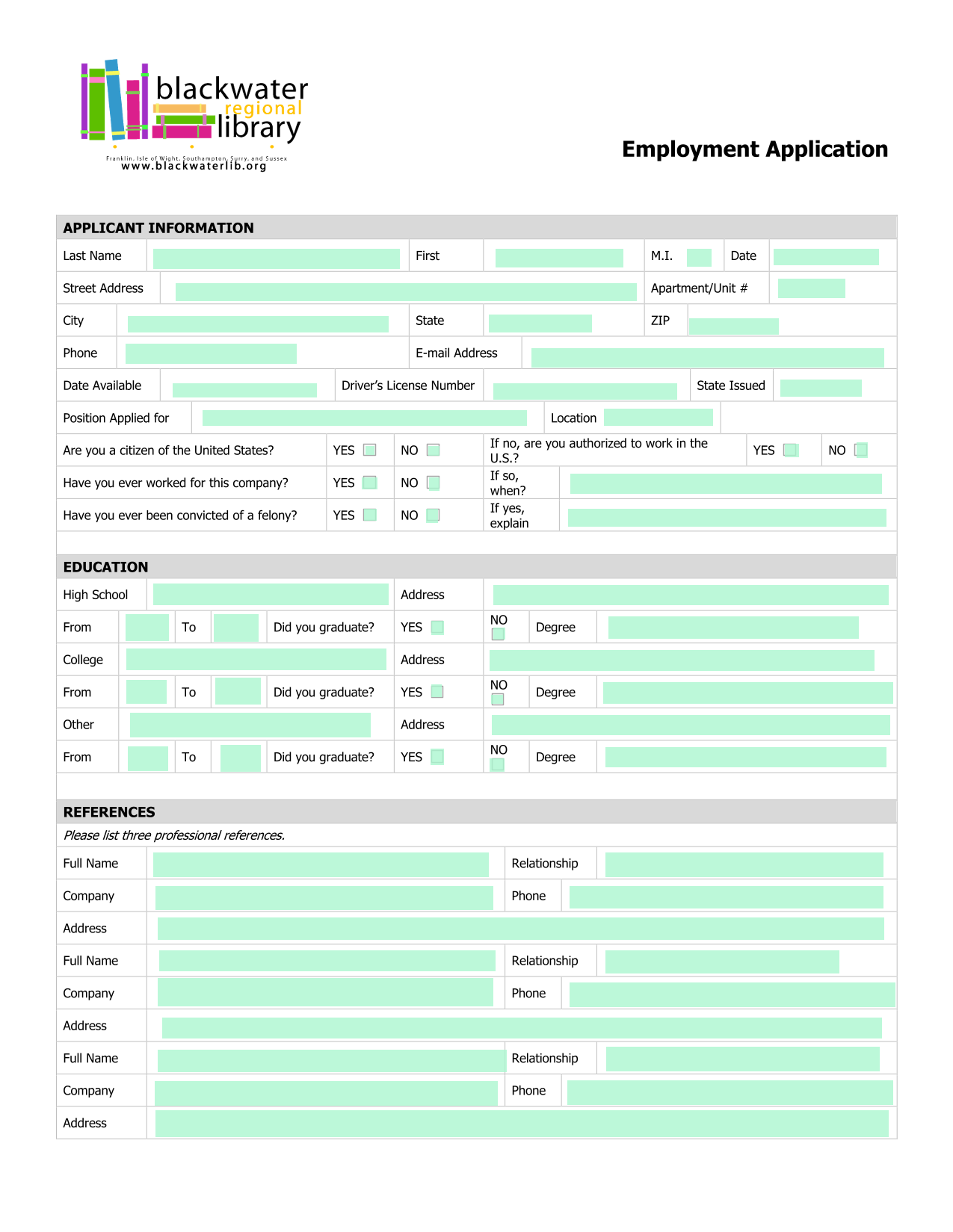The image size is (953, 1232).
Task: Click the ZIP input field
Action: [733, 326]
